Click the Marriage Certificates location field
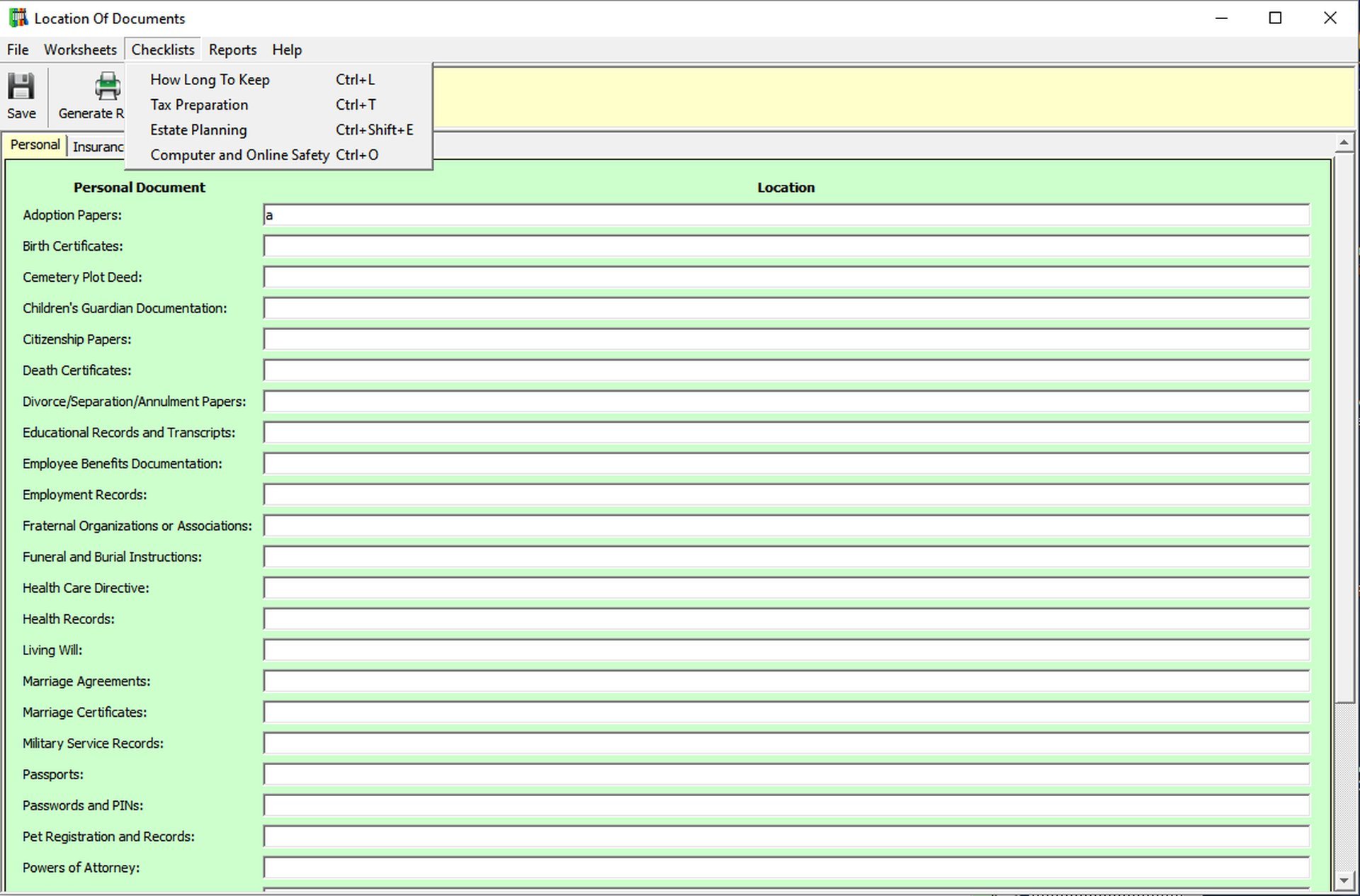 click(x=786, y=713)
